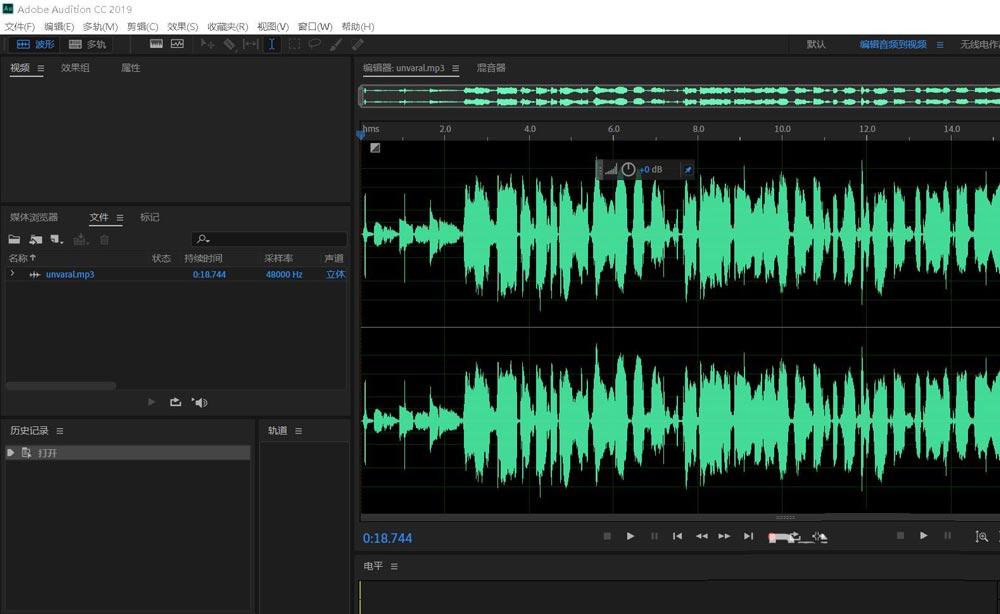Switch to 多轨 multitrack view
Screen dimensions: 1000x614
(88, 44)
